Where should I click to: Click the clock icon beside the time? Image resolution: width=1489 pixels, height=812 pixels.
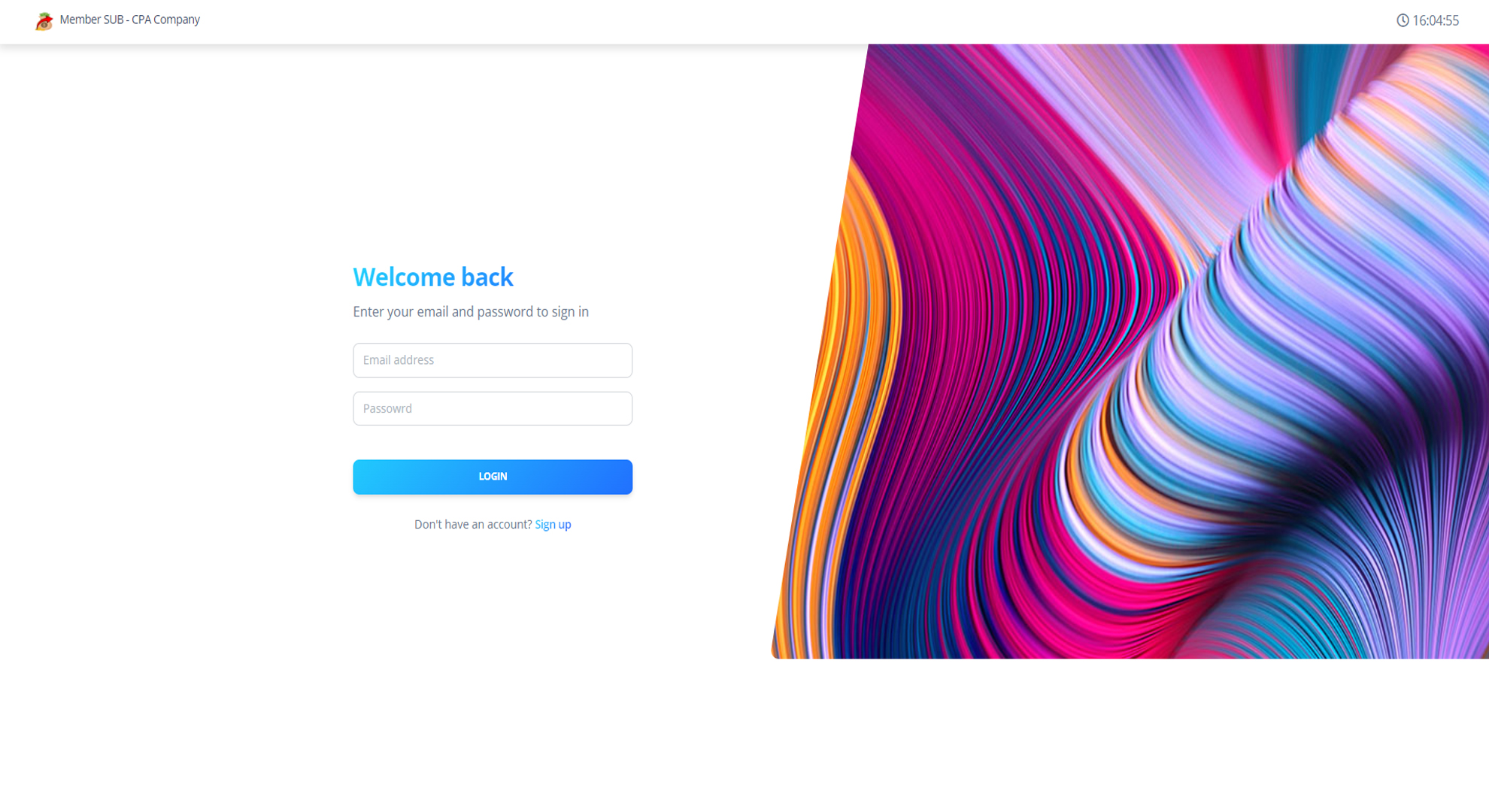(x=1403, y=20)
